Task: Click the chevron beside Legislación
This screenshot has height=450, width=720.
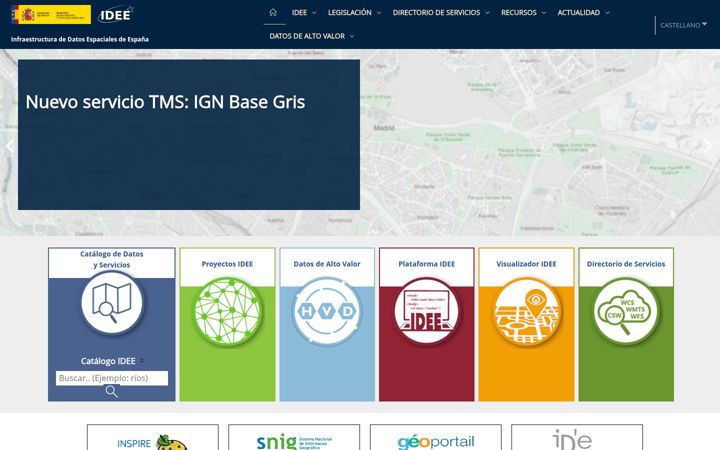Action: [379, 13]
